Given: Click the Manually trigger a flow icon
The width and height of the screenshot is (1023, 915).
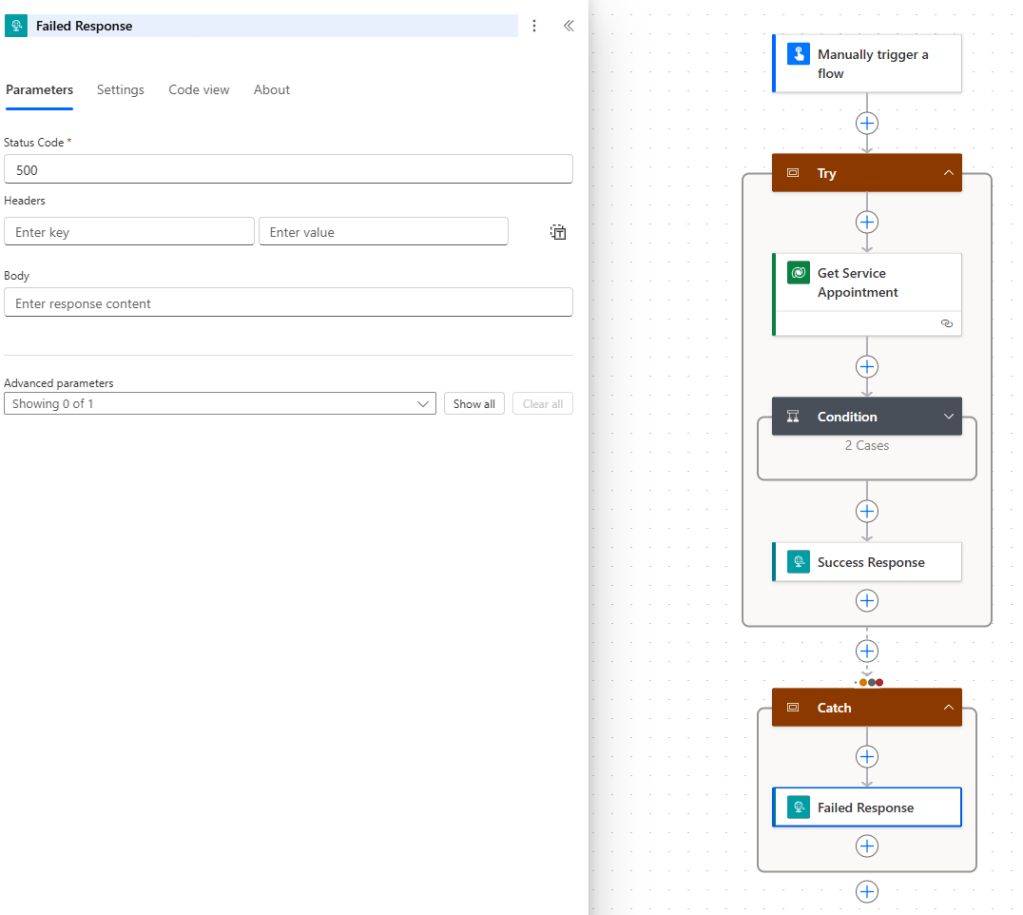Looking at the screenshot, I should coord(797,55).
